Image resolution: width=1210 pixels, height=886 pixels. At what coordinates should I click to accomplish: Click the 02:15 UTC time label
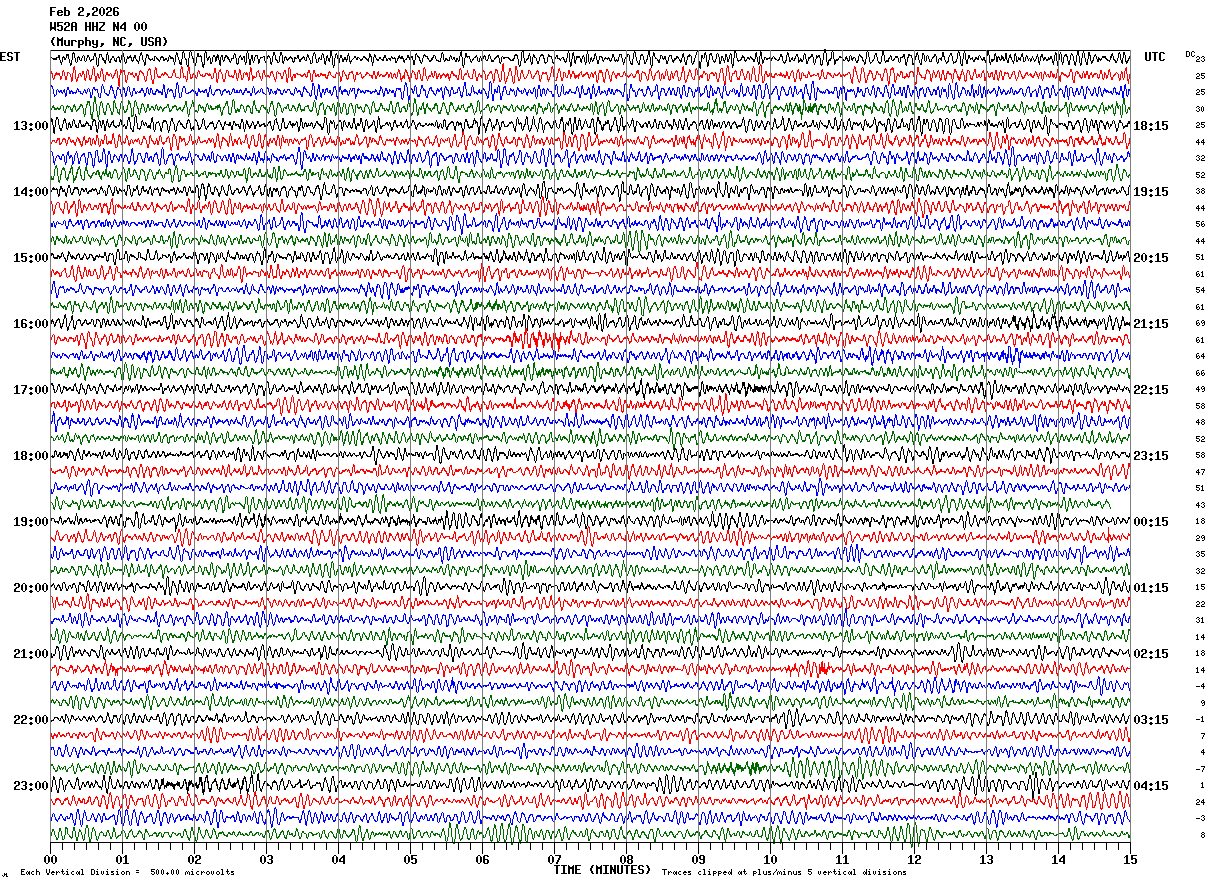(1151, 654)
